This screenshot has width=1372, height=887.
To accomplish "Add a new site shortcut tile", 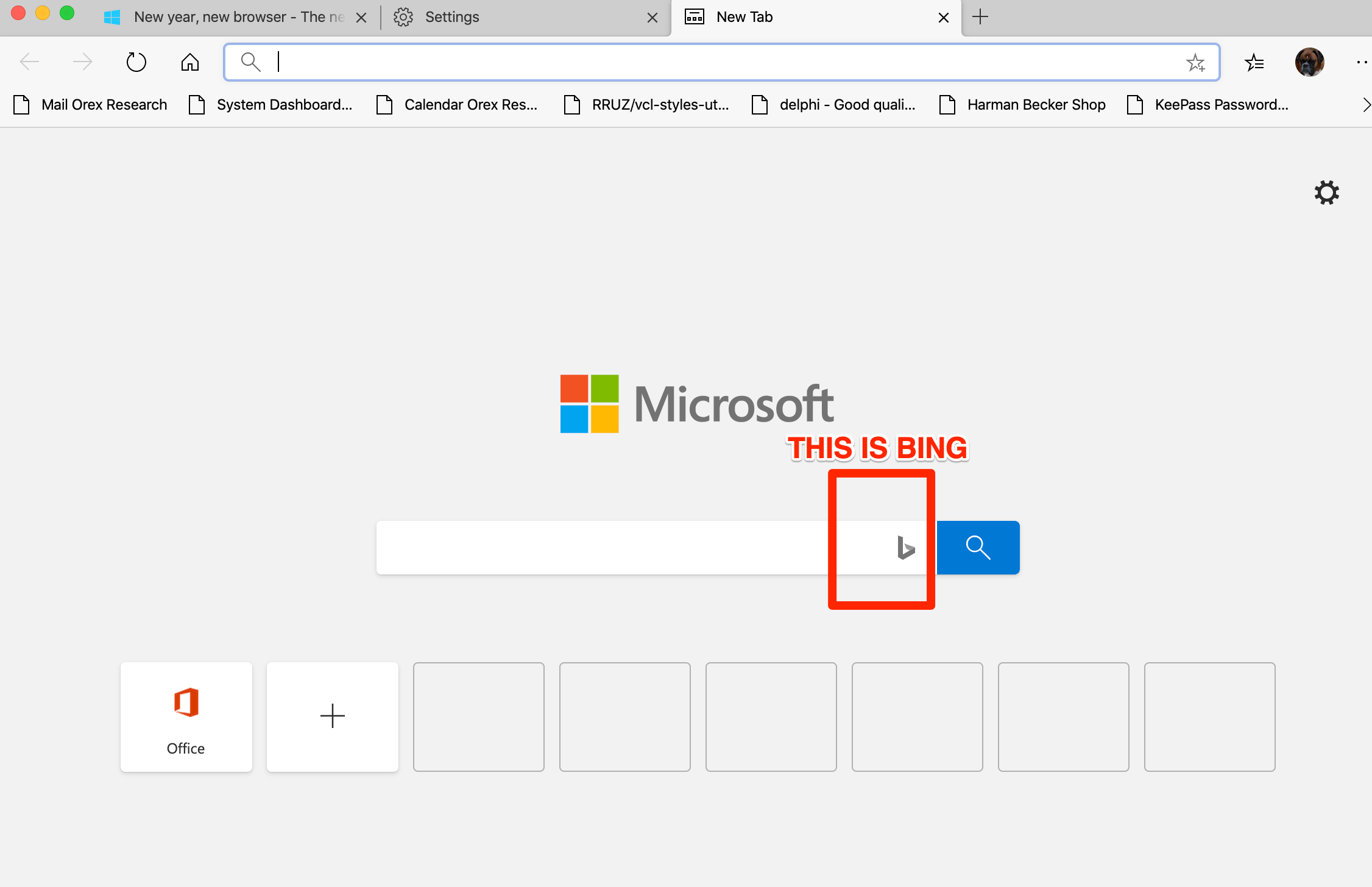I will pyautogui.click(x=332, y=716).
